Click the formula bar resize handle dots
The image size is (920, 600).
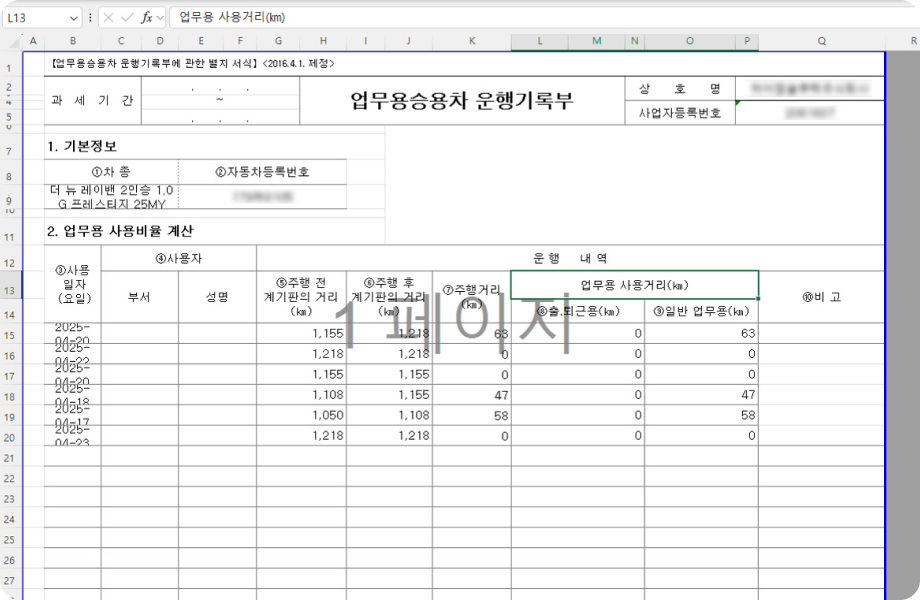91,18
